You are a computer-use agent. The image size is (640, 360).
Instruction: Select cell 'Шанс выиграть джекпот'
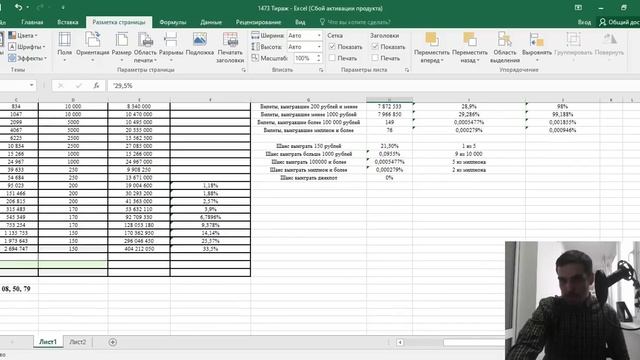(309, 178)
